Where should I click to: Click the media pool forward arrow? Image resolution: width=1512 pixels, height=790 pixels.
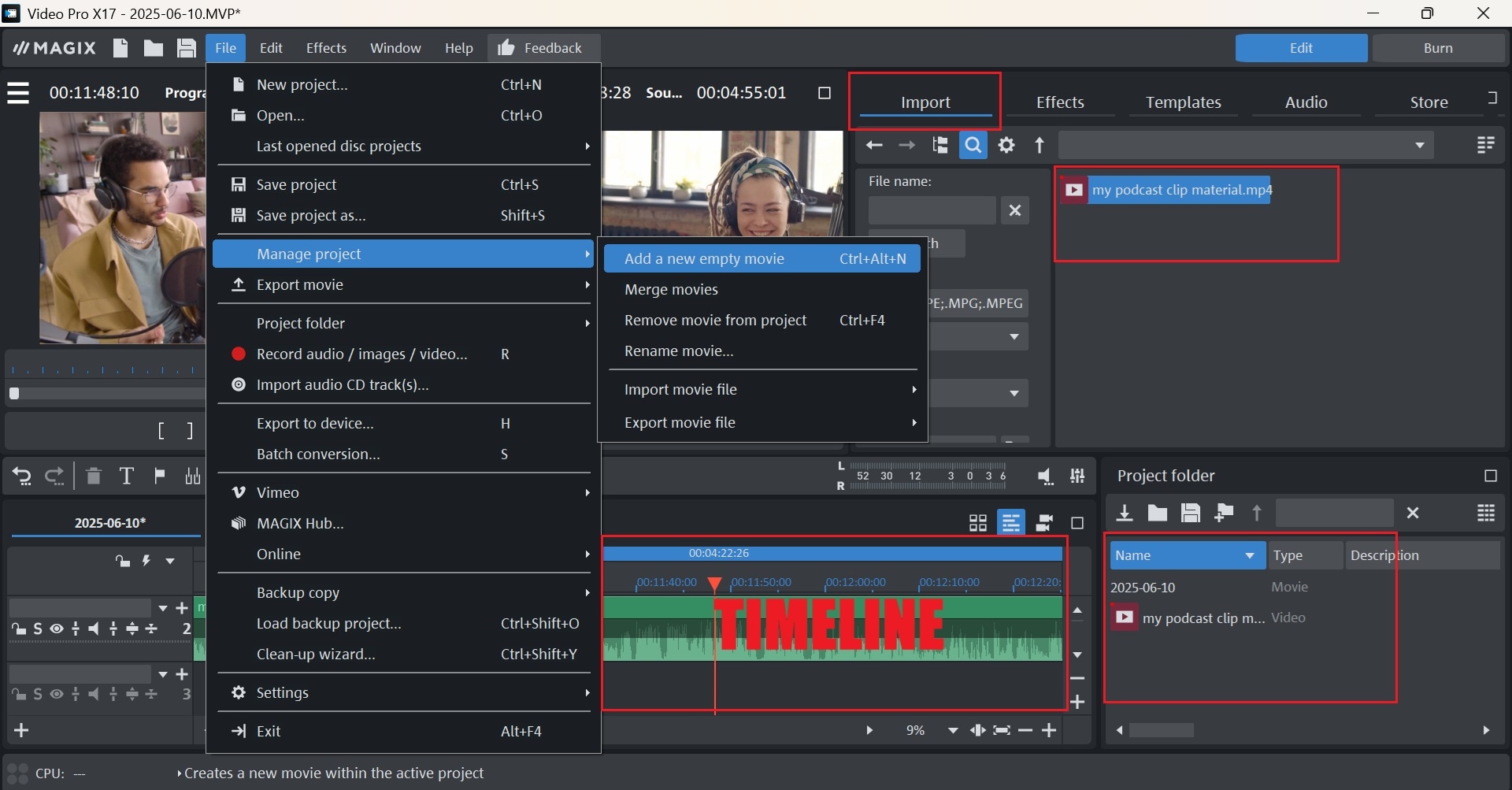click(x=907, y=145)
